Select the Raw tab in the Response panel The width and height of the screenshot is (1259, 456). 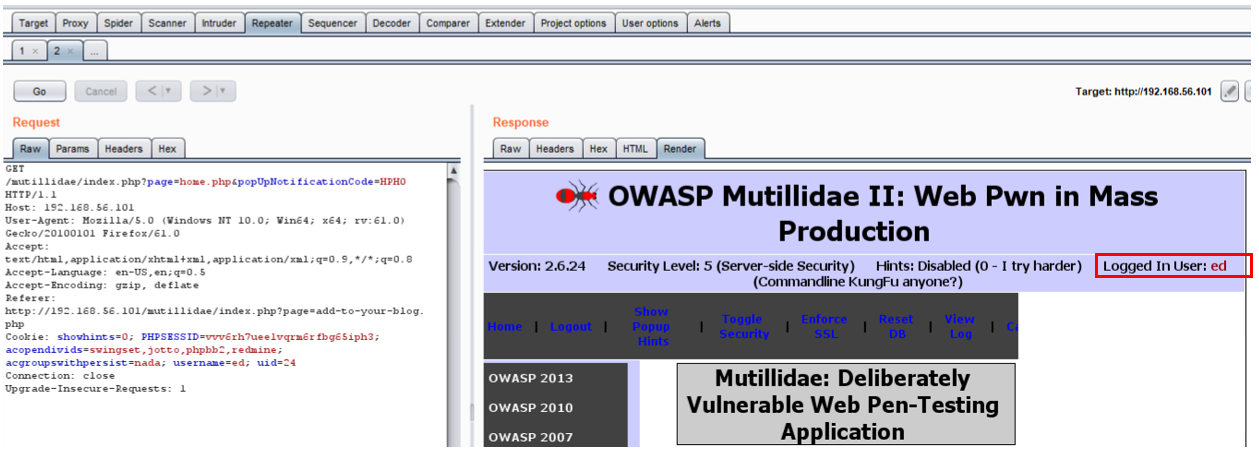pos(511,149)
